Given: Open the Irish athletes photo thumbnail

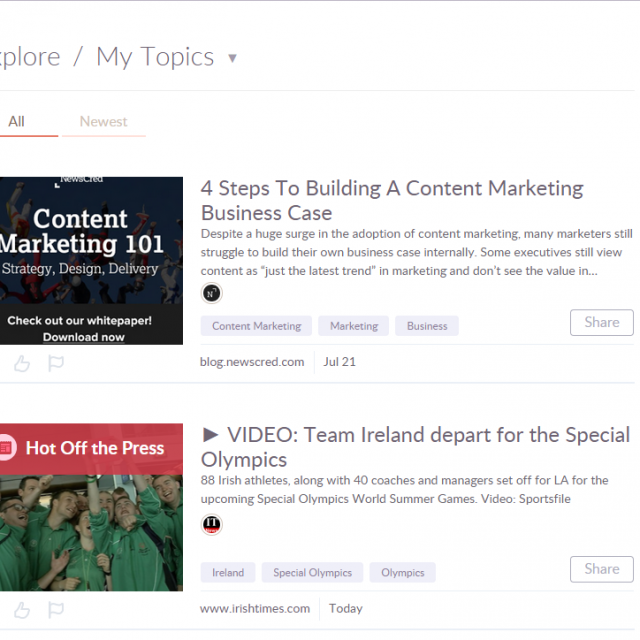Looking at the screenshot, I should [x=91, y=533].
